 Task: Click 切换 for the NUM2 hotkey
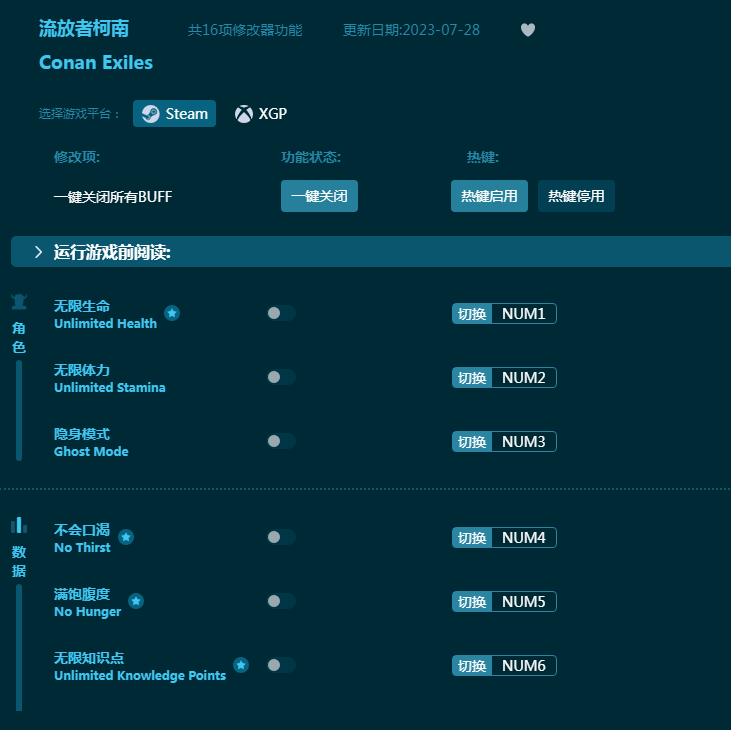pos(472,378)
